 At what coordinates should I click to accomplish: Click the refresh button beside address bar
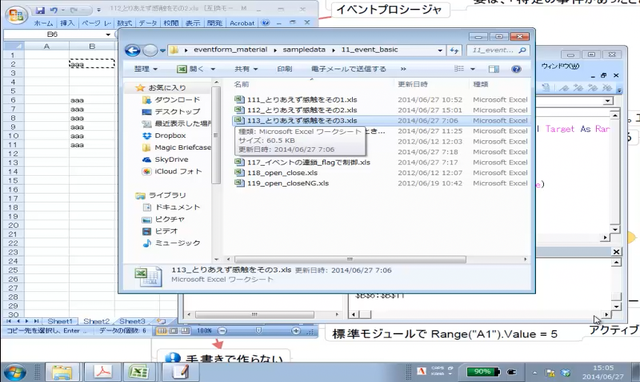click(x=454, y=50)
